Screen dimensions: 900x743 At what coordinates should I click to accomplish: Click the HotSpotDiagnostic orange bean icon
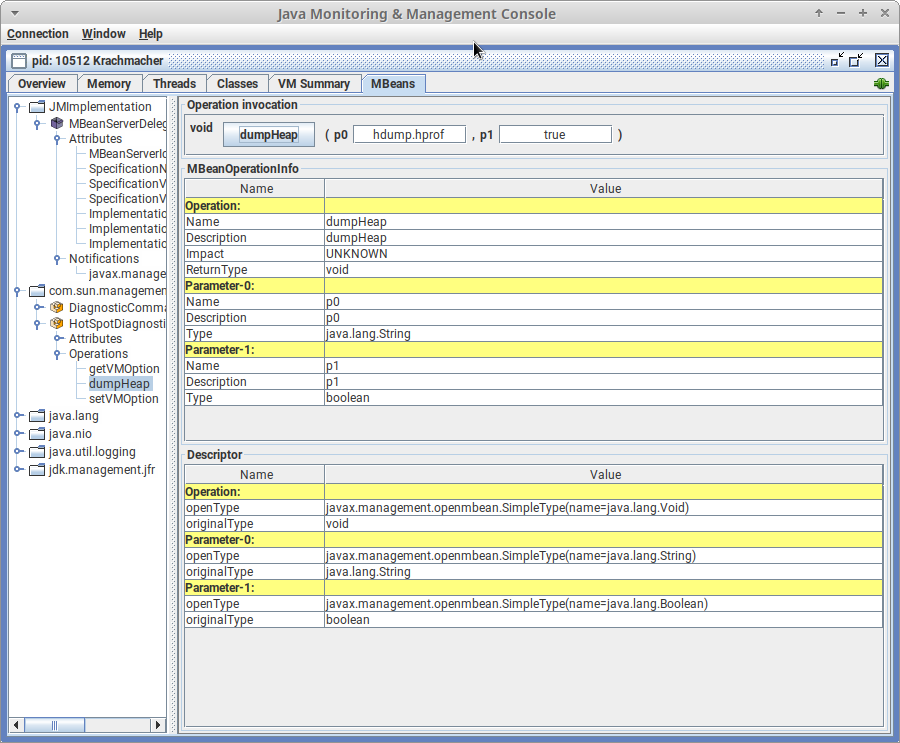(x=57, y=324)
